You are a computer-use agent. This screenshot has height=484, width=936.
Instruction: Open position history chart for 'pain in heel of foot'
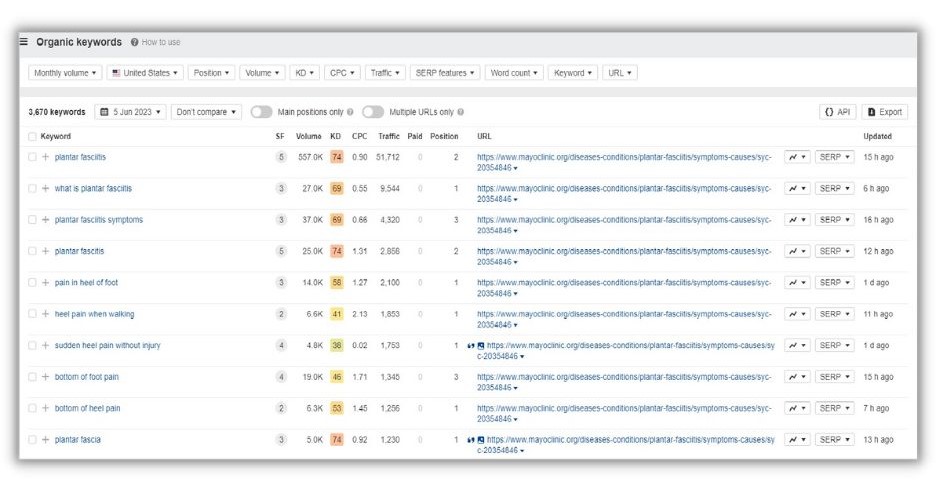click(x=797, y=282)
